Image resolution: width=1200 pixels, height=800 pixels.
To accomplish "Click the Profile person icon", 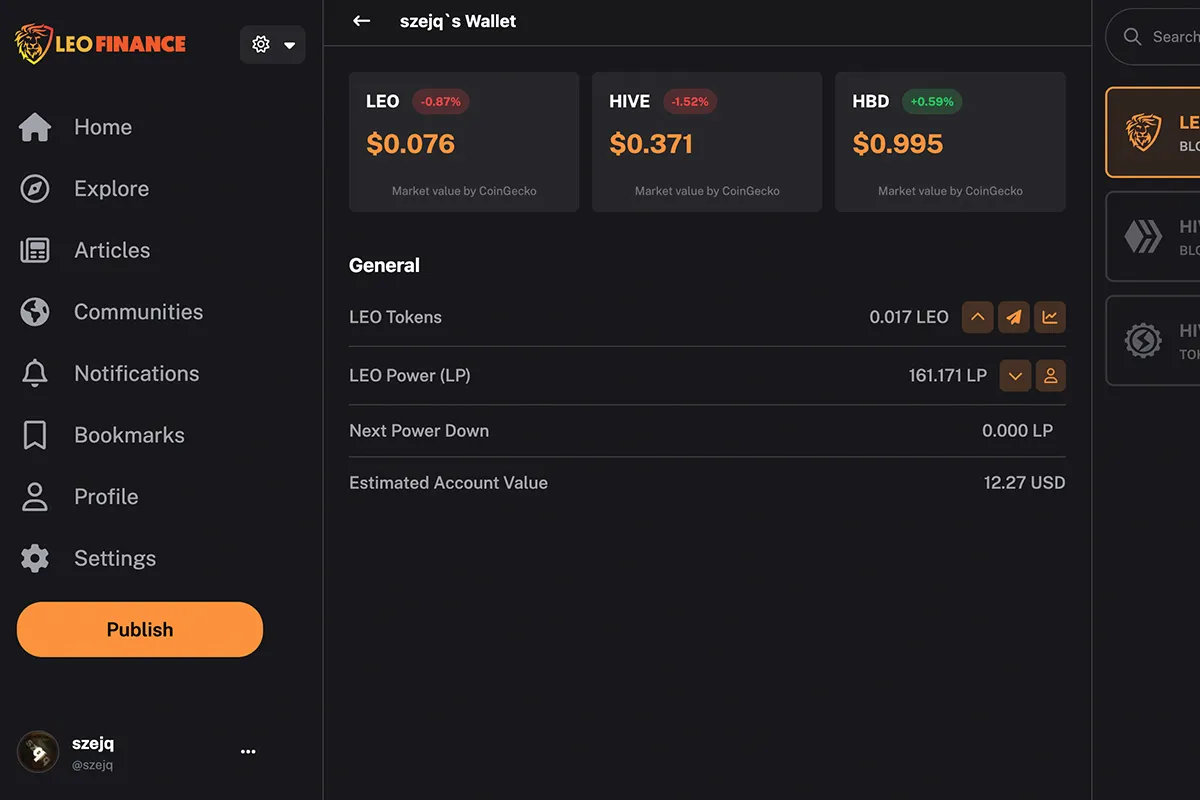I will 35,497.
